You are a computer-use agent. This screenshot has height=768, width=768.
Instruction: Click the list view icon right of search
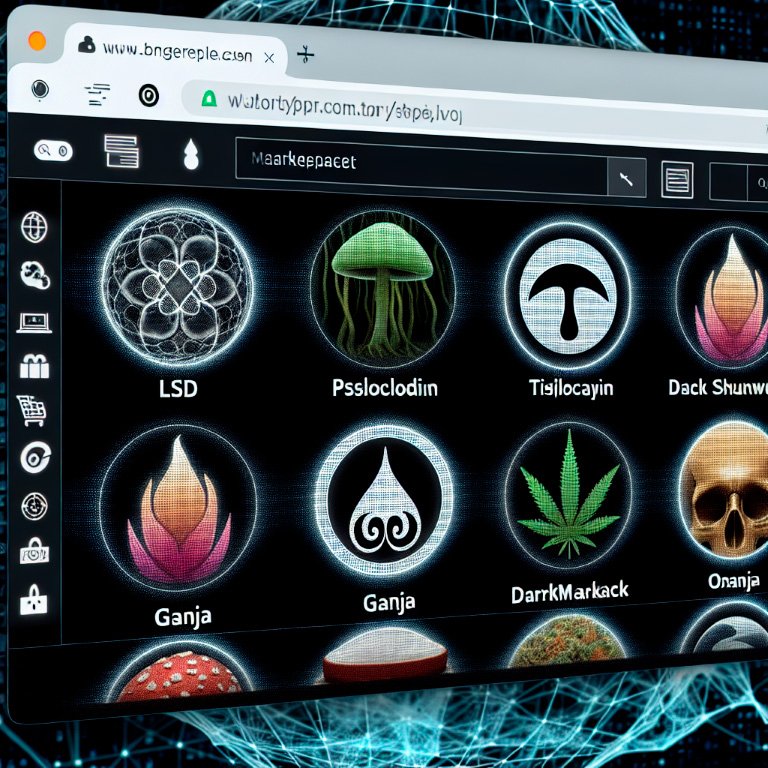coord(677,182)
